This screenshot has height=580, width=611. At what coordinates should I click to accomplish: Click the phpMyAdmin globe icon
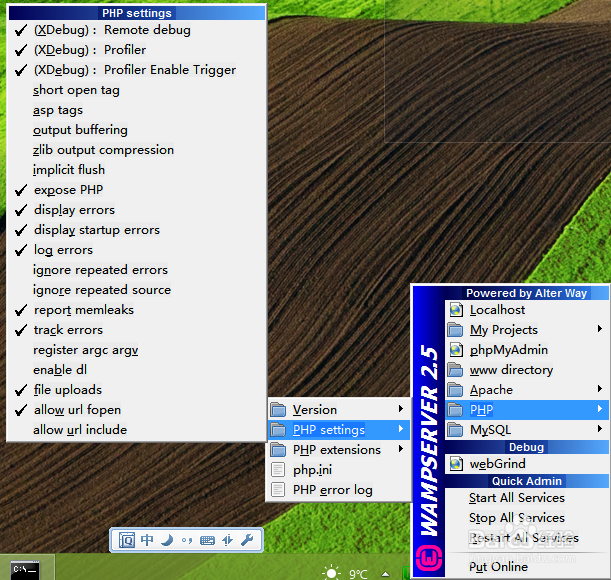[456, 350]
